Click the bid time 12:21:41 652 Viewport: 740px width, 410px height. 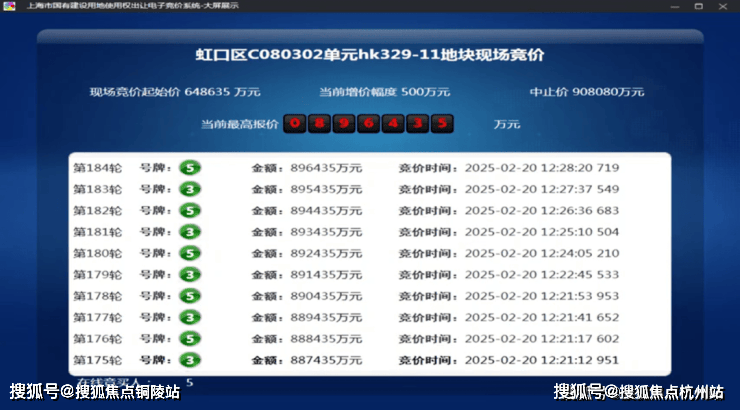tap(580, 318)
